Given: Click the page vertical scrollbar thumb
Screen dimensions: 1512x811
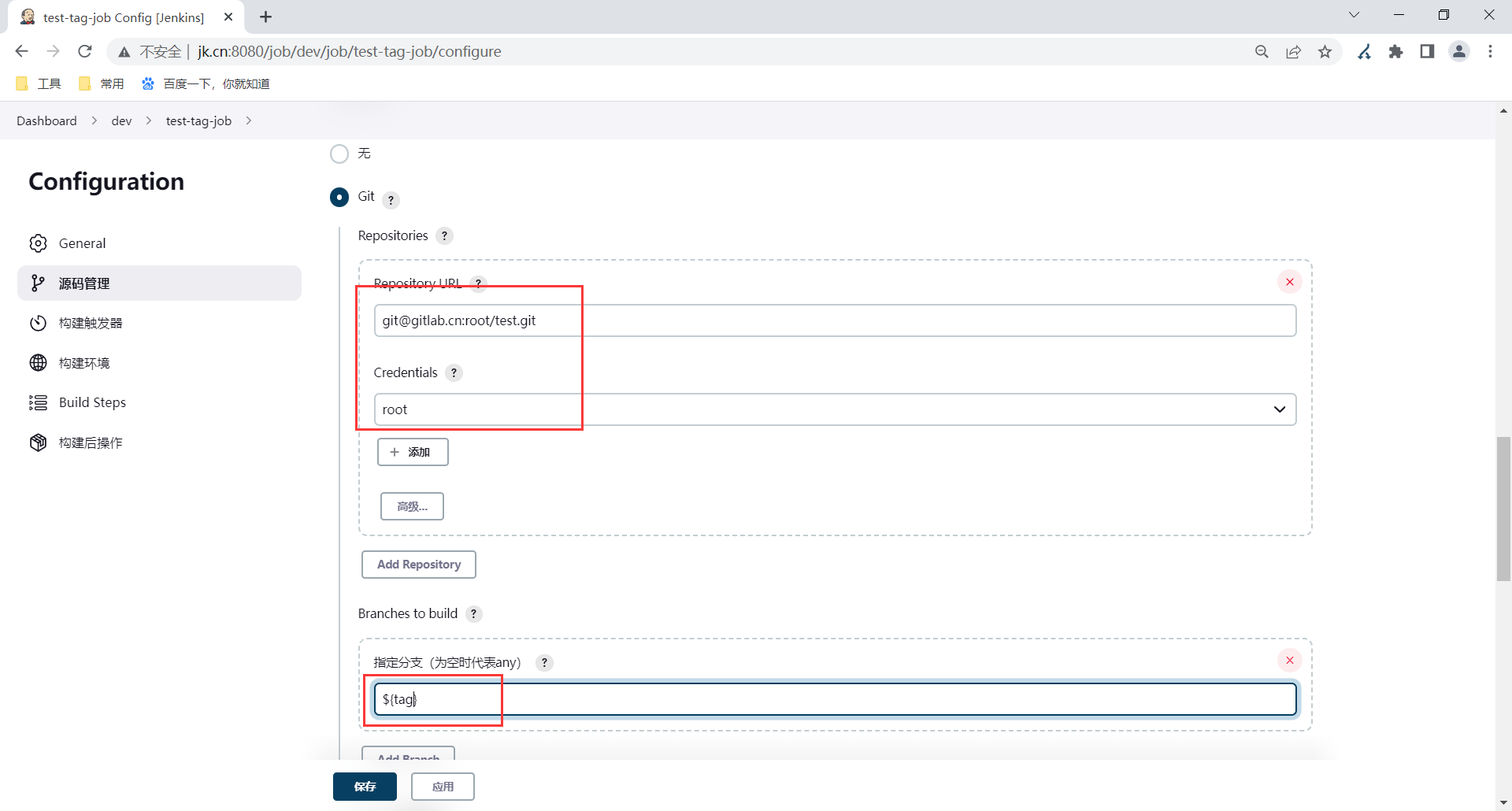Looking at the screenshot, I should (1504, 508).
